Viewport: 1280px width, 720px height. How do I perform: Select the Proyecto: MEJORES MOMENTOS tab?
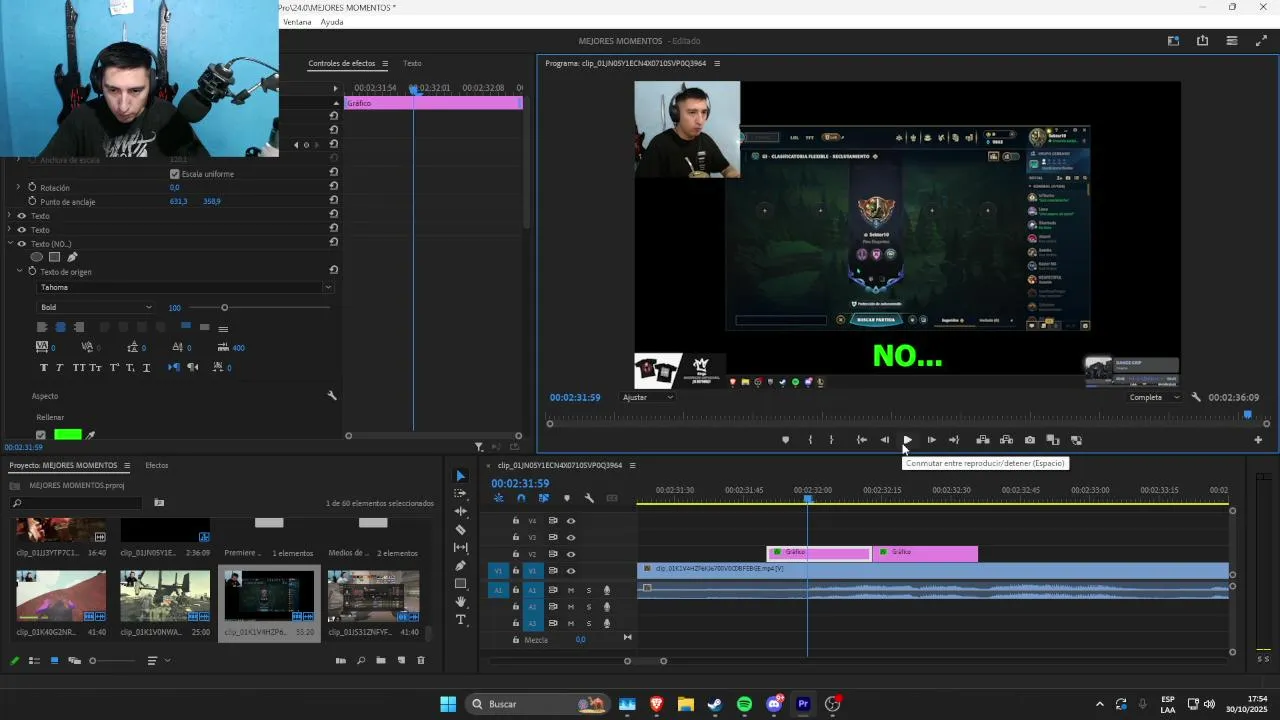63,465
